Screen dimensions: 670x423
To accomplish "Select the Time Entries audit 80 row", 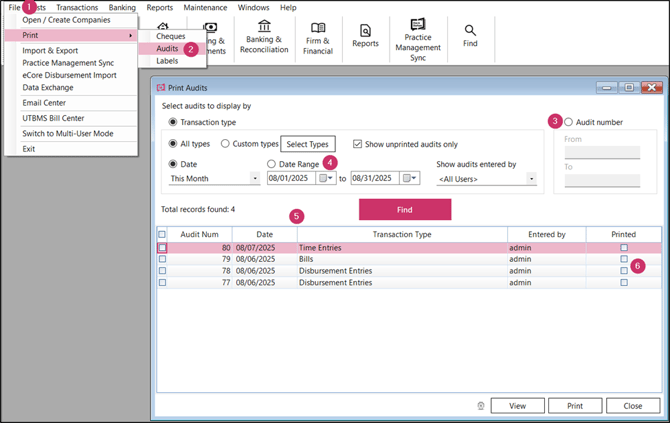I will [x=400, y=247].
